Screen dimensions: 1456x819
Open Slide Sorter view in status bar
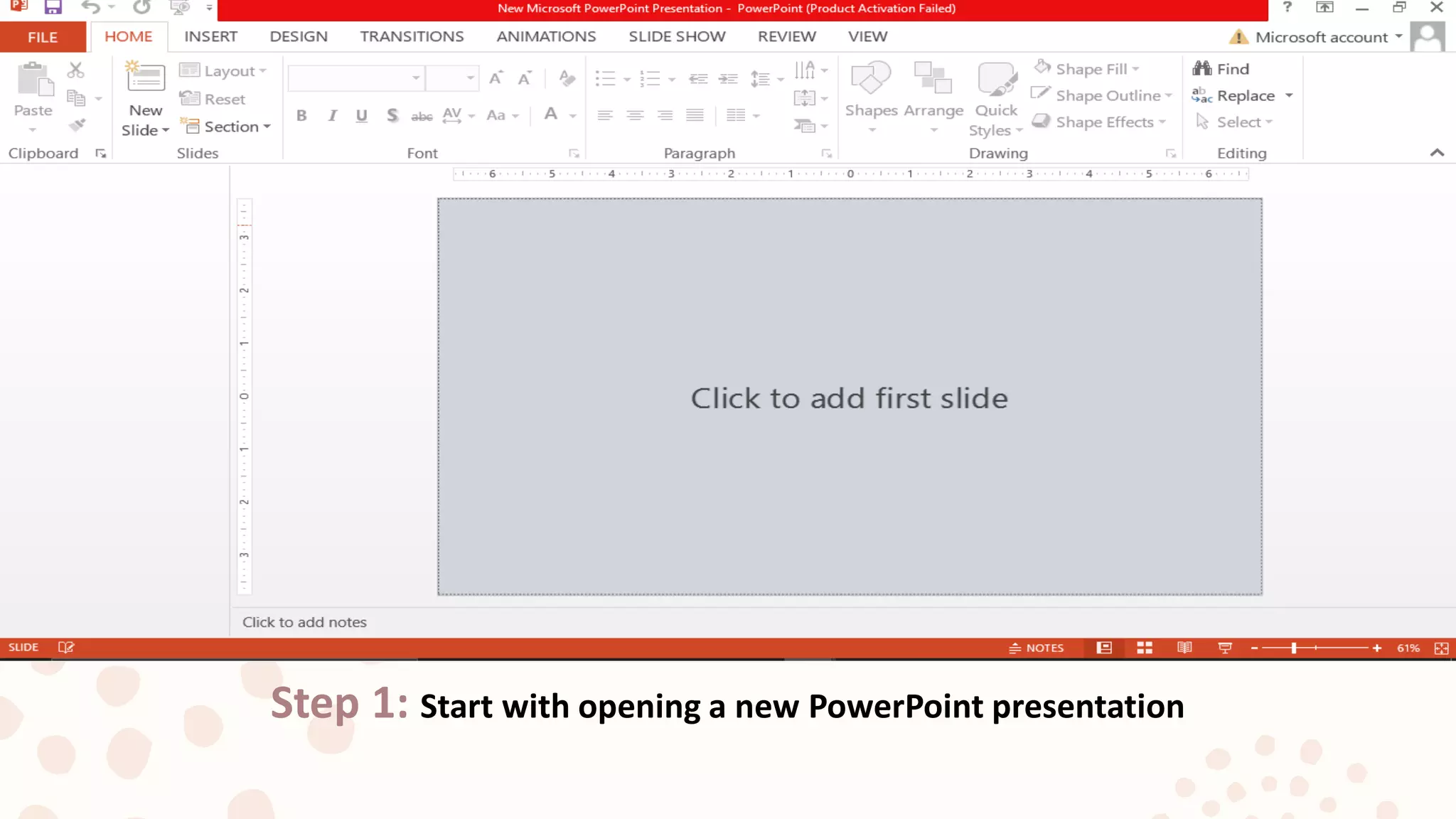pyautogui.click(x=1145, y=648)
